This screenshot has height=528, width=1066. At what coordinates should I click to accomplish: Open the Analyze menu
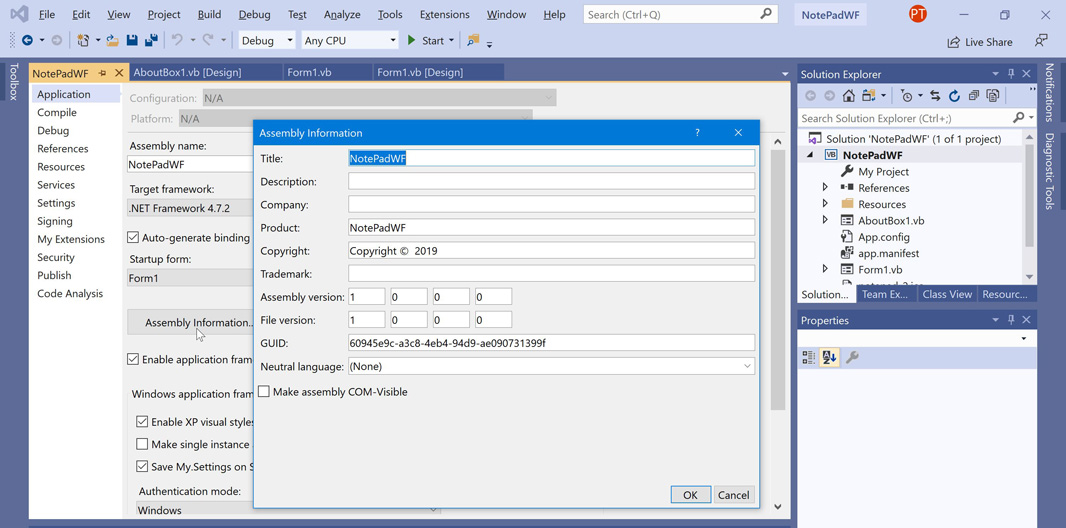pyautogui.click(x=341, y=15)
